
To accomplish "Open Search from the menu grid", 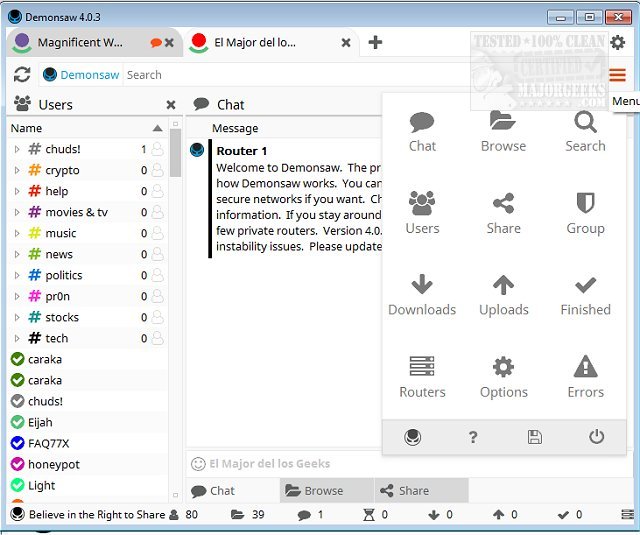I will [585, 132].
